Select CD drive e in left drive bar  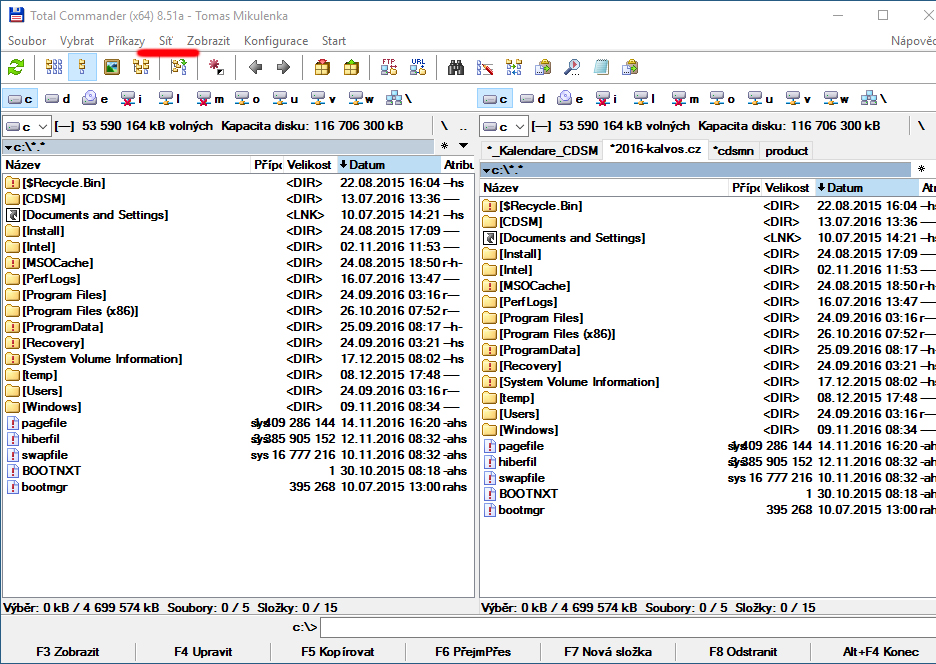pyautogui.click(x=96, y=99)
